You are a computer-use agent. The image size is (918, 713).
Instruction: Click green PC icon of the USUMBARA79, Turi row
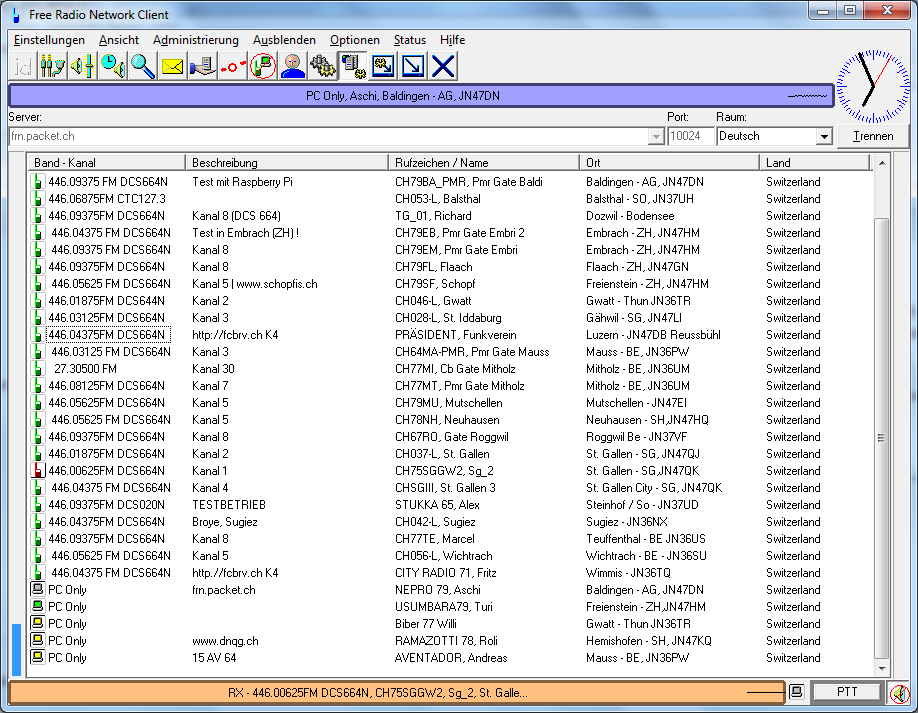37,606
